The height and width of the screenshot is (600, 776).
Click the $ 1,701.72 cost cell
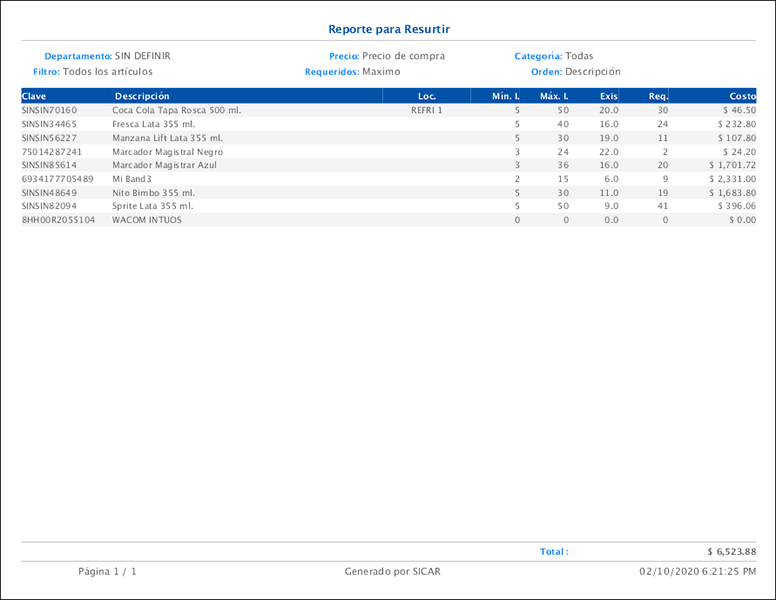click(x=732, y=165)
